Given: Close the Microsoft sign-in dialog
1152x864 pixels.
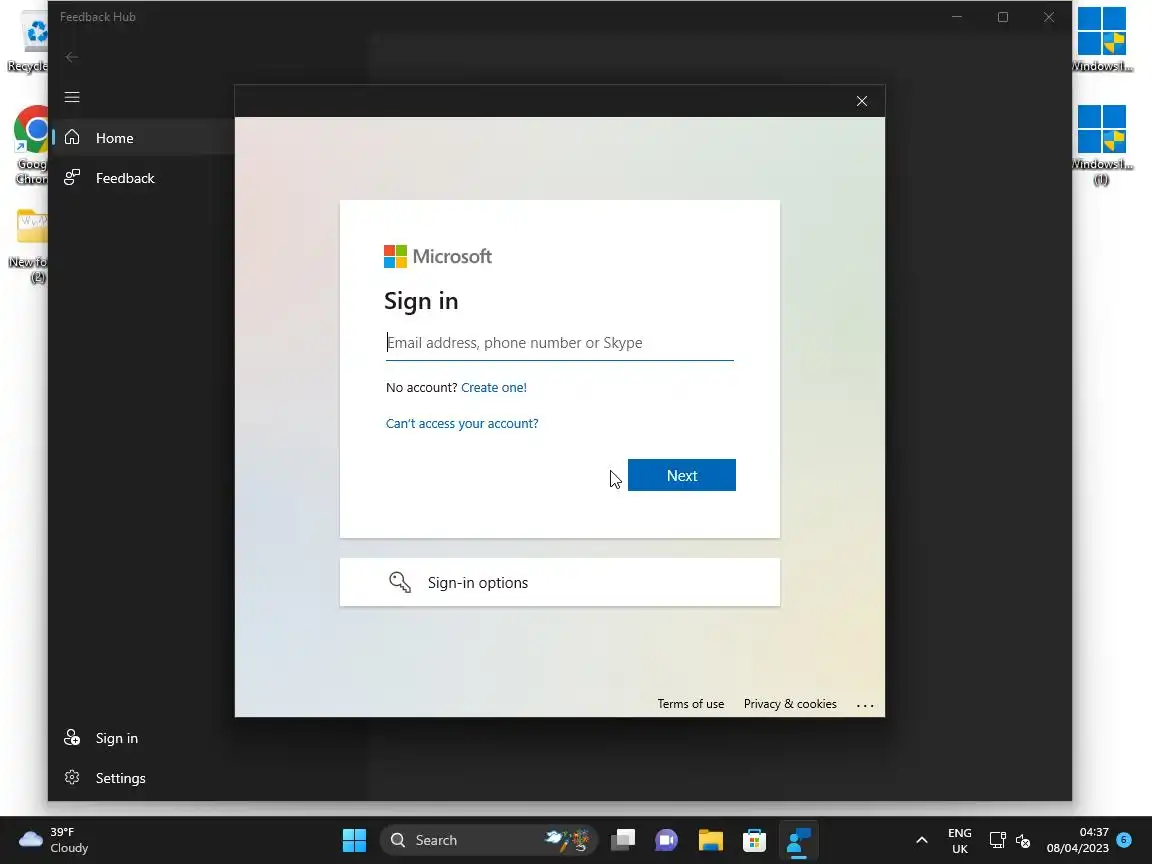Looking at the screenshot, I should (862, 101).
